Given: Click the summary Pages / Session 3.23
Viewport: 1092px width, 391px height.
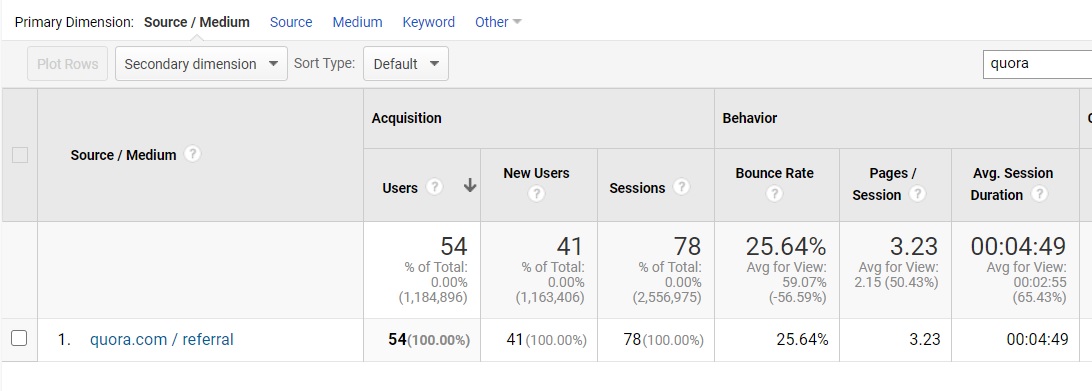Looking at the screenshot, I should point(914,246).
